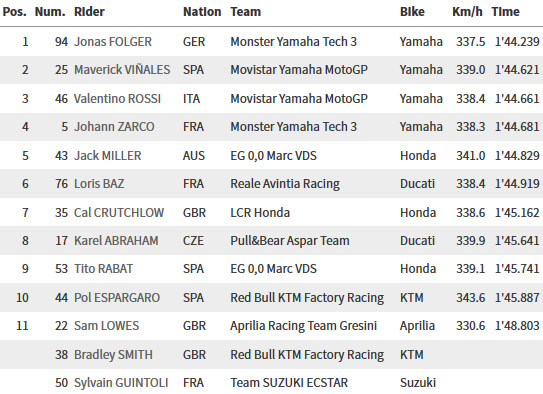Click the Team SUZUKI ECSTAR team cell
The width and height of the screenshot is (543, 394).
pos(289,383)
